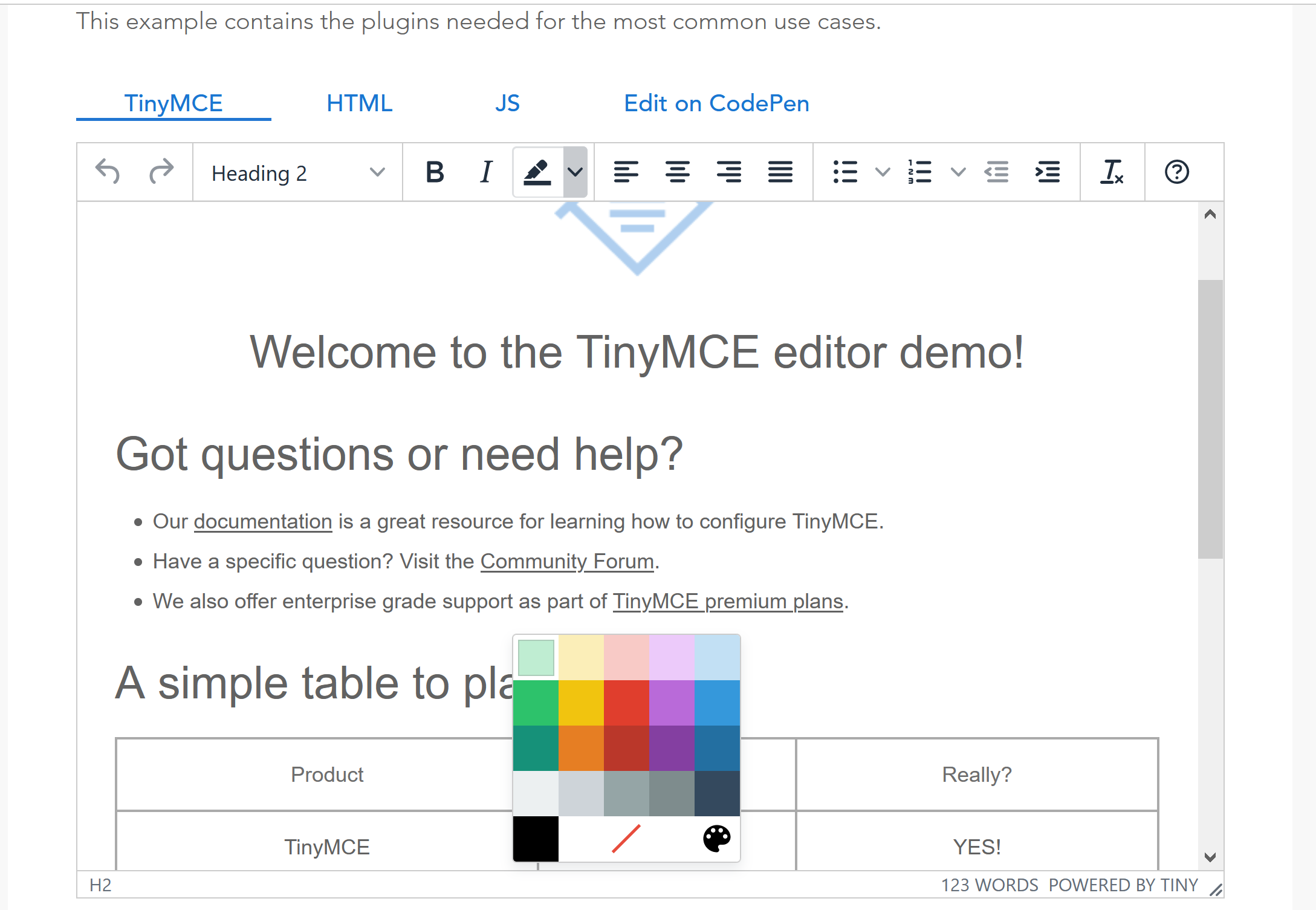Click the Remove color red slash icon
Viewport: 1316px width, 910px height.
coord(626,839)
